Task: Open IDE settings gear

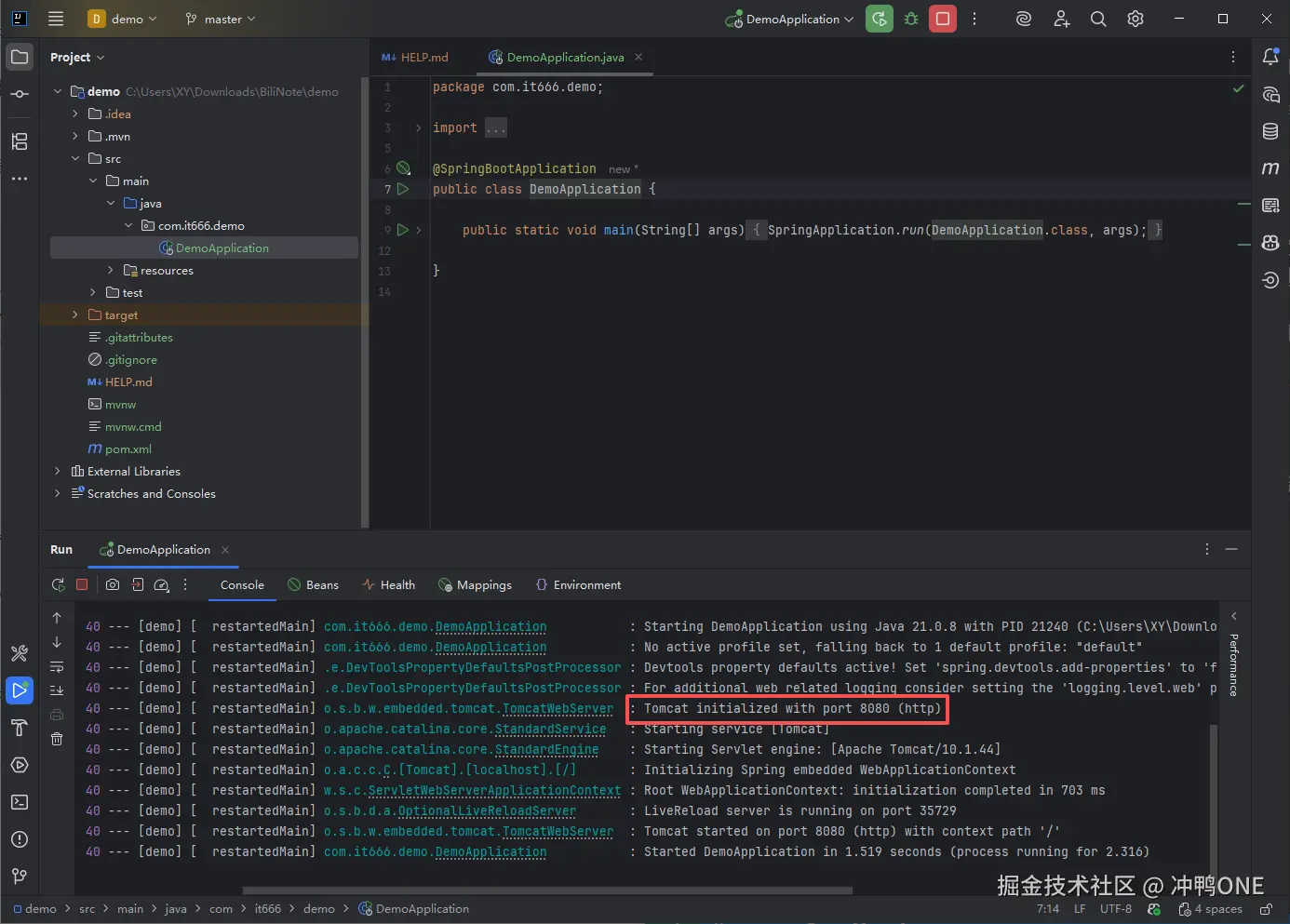Action: coord(1135,19)
